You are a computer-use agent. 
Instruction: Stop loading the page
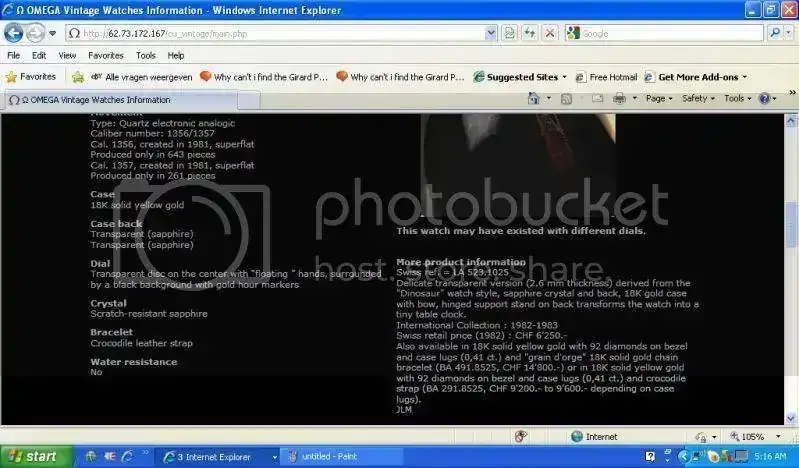[550, 34]
